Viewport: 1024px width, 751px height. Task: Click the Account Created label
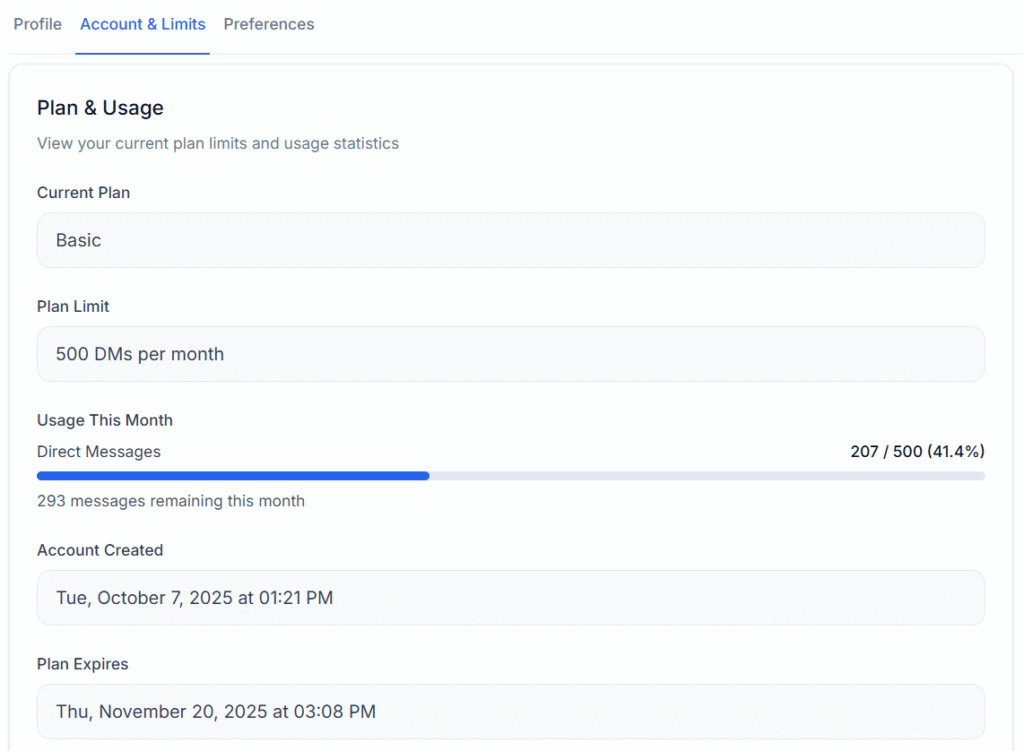point(100,550)
